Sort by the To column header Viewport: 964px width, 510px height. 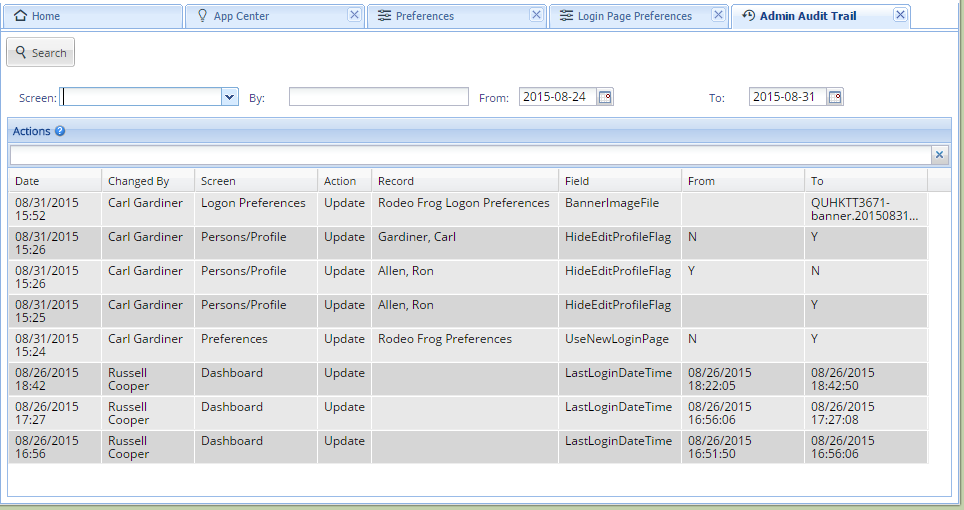point(866,181)
